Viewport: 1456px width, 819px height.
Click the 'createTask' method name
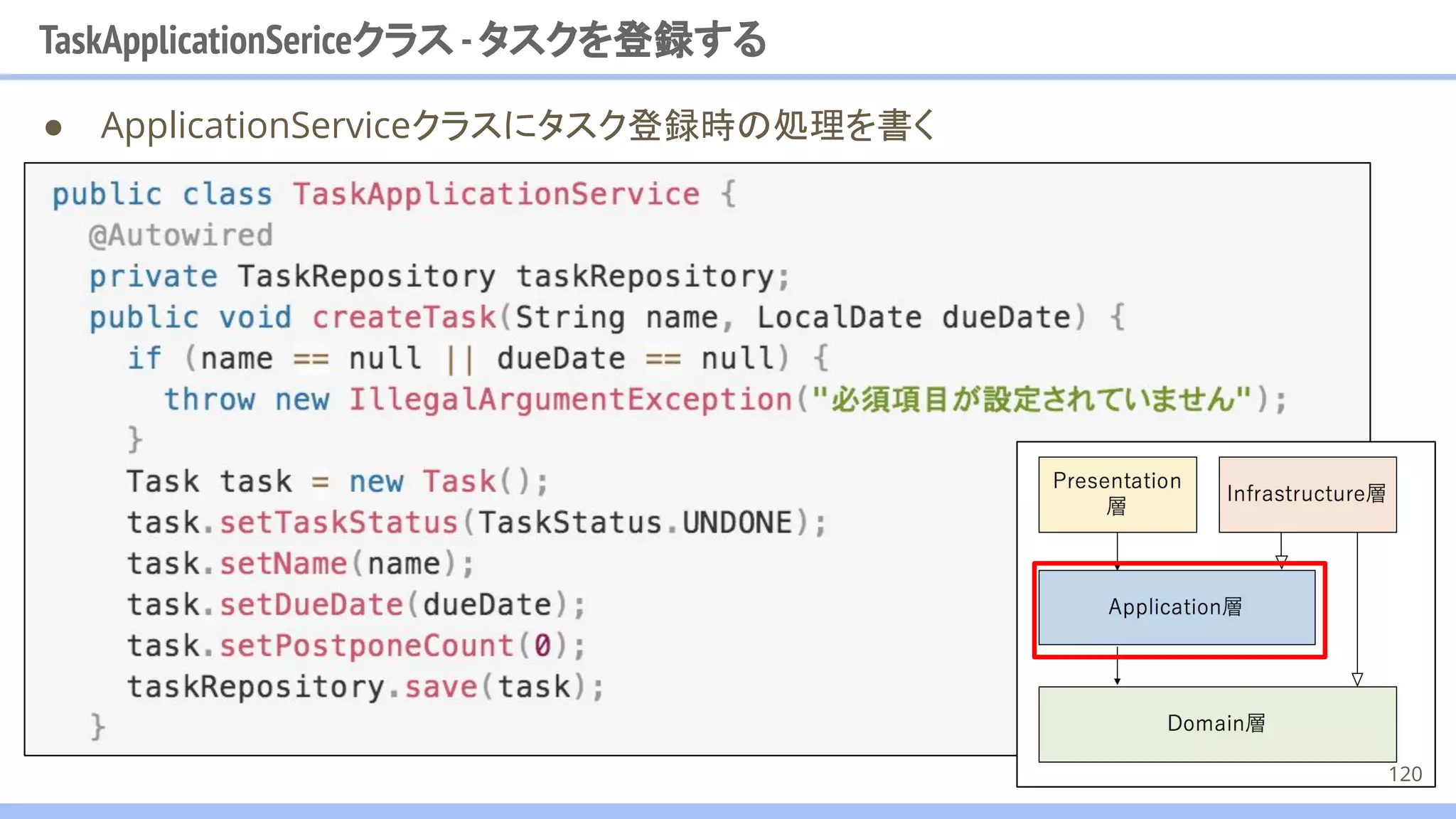[404, 317]
